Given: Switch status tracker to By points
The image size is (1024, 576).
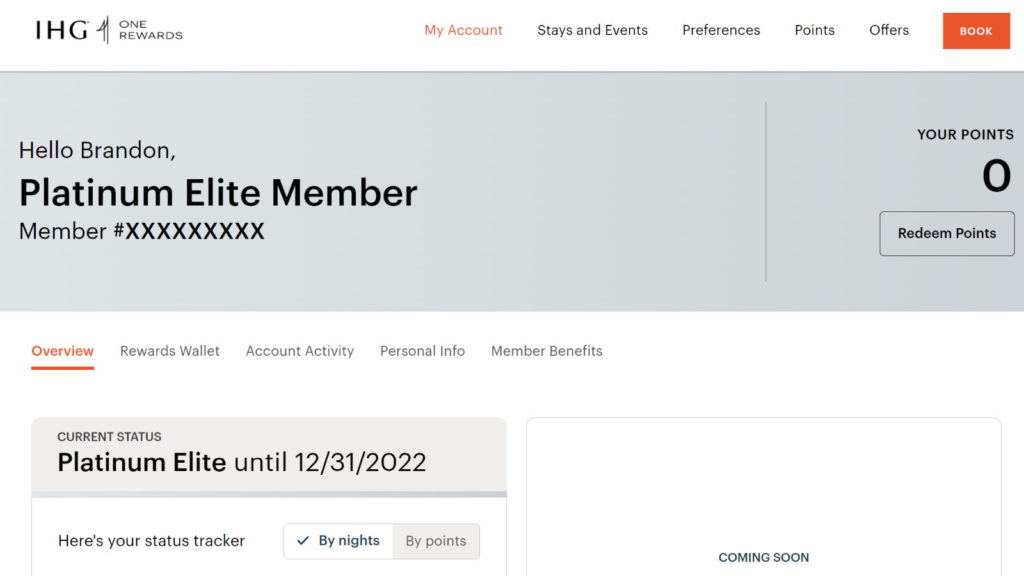Looking at the screenshot, I should point(437,541).
